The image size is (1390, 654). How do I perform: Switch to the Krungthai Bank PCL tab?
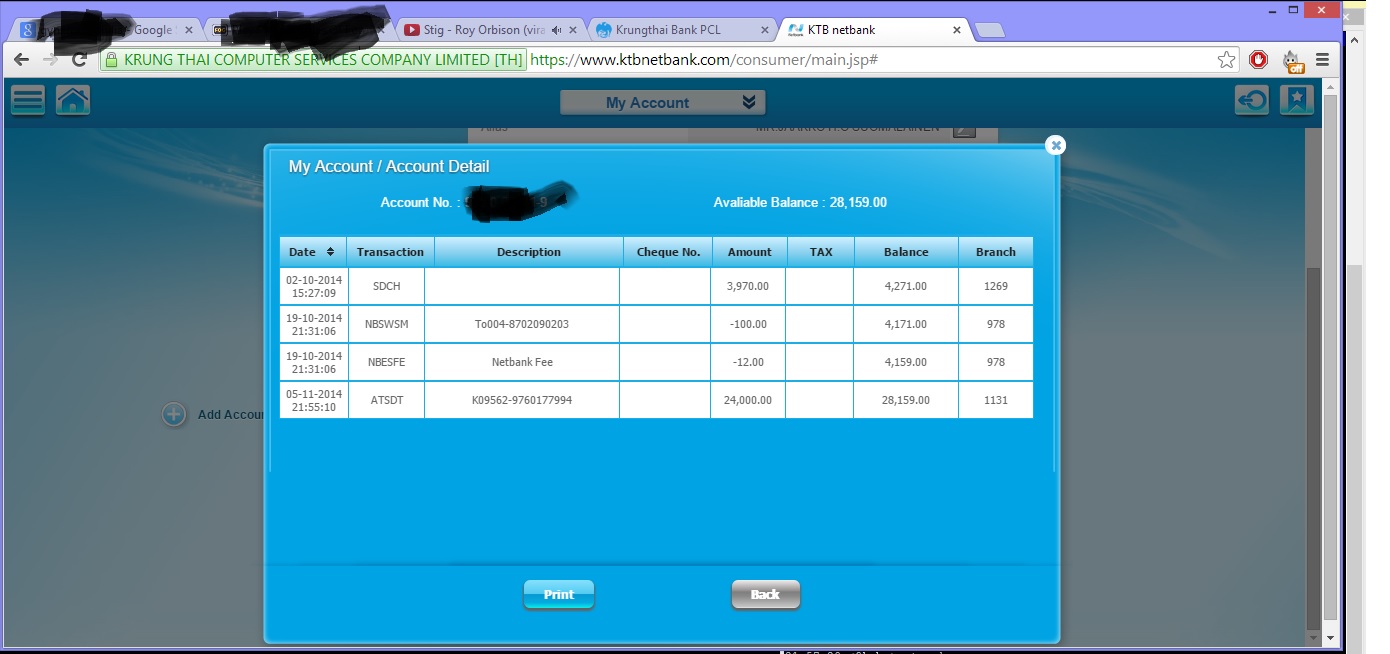tap(681, 30)
